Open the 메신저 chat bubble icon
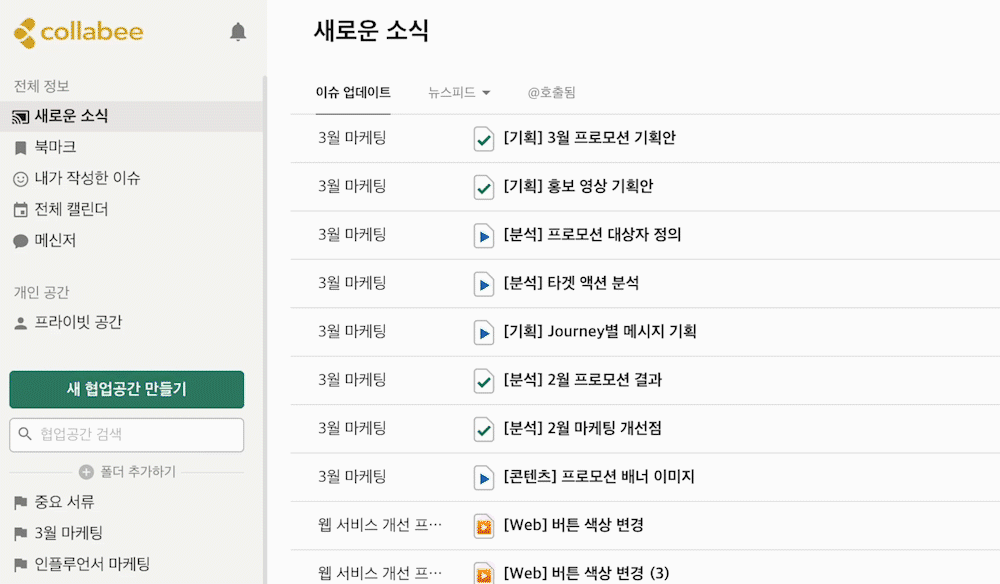Screen dimensions: 1000x584 [x=20, y=241]
